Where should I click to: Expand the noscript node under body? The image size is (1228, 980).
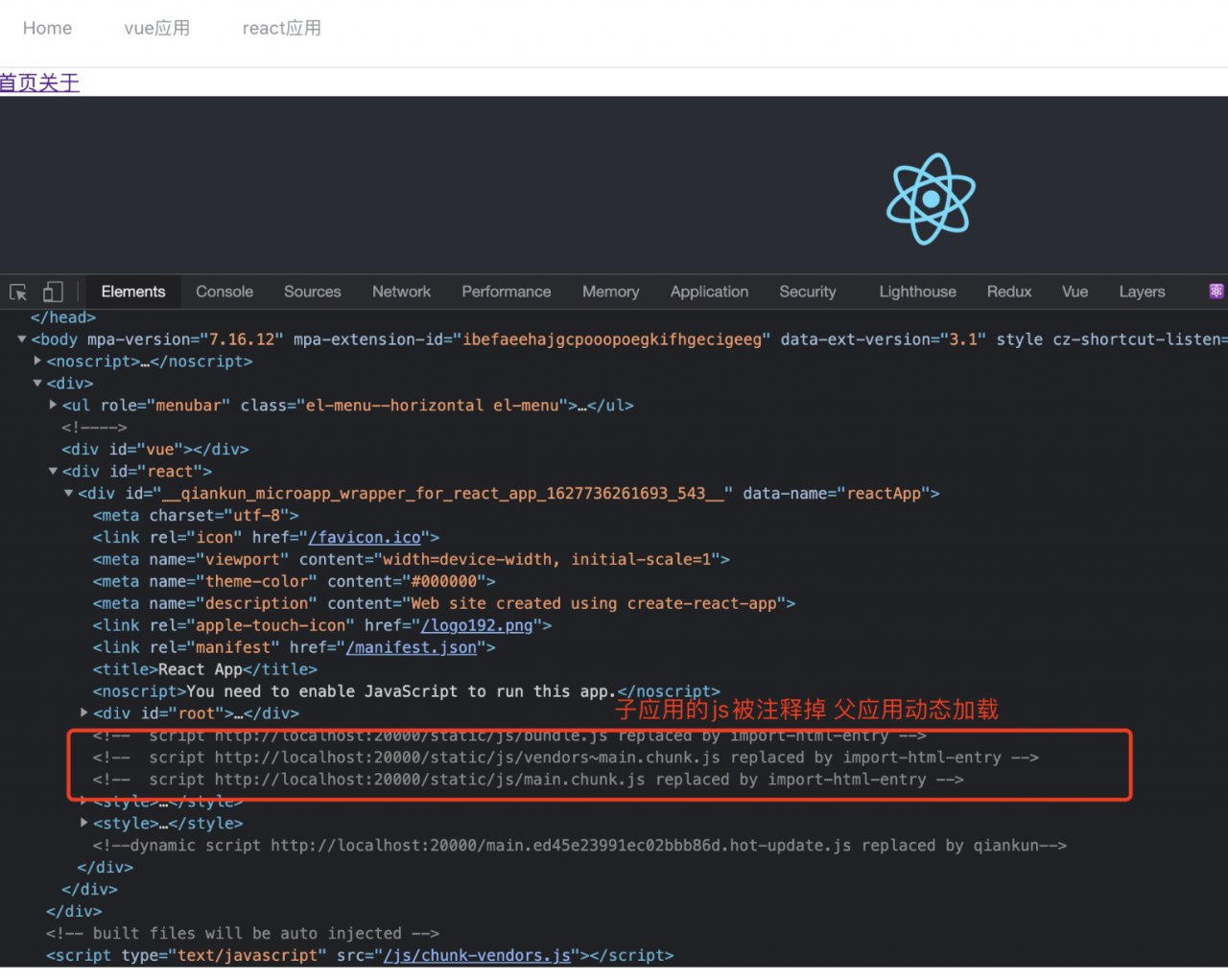(37, 362)
